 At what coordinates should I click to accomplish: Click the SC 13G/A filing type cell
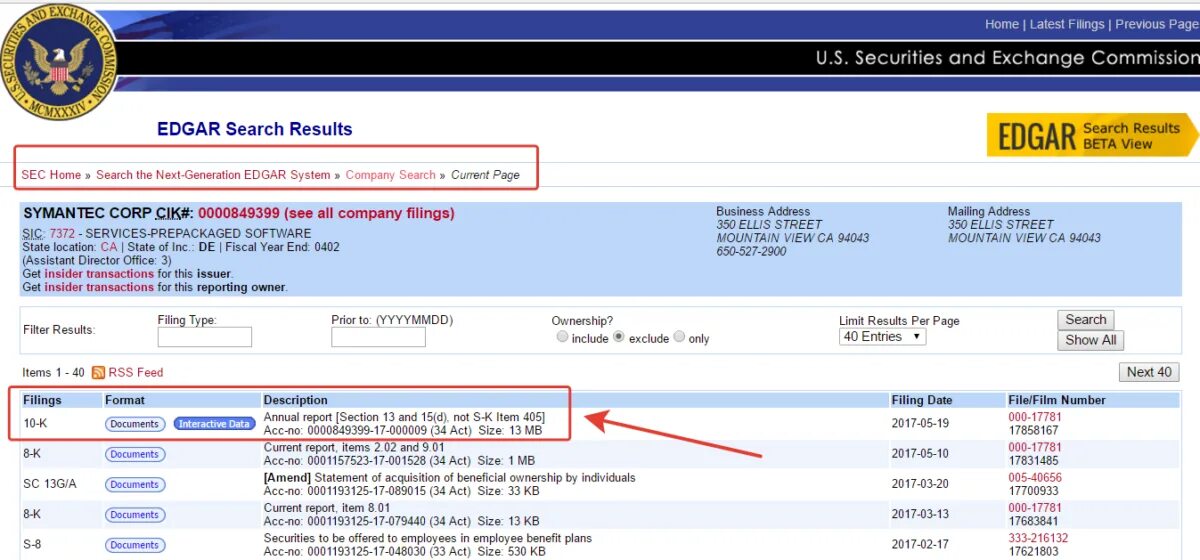point(48,484)
